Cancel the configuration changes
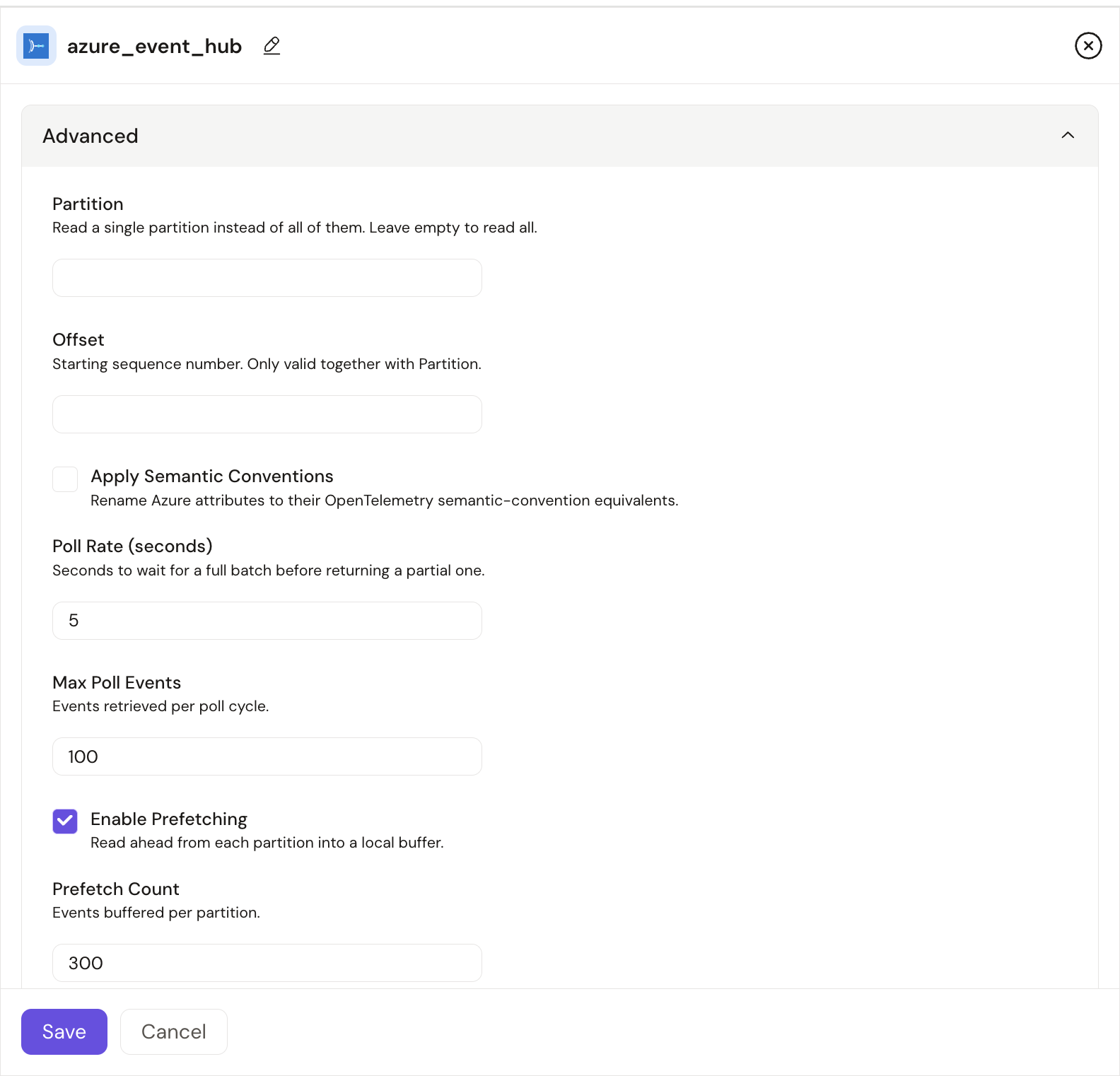Viewport: 1120px width, 1076px height. tap(174, 1031)
